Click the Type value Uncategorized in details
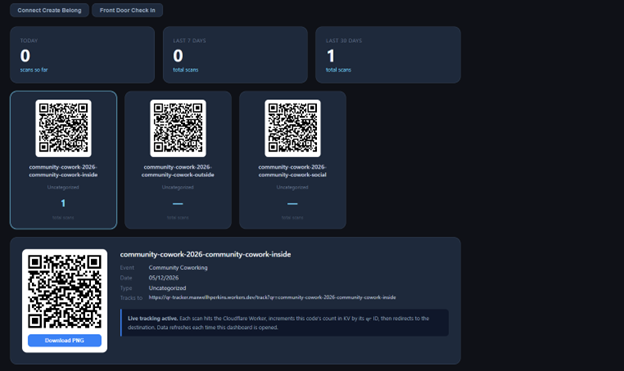 167,288
